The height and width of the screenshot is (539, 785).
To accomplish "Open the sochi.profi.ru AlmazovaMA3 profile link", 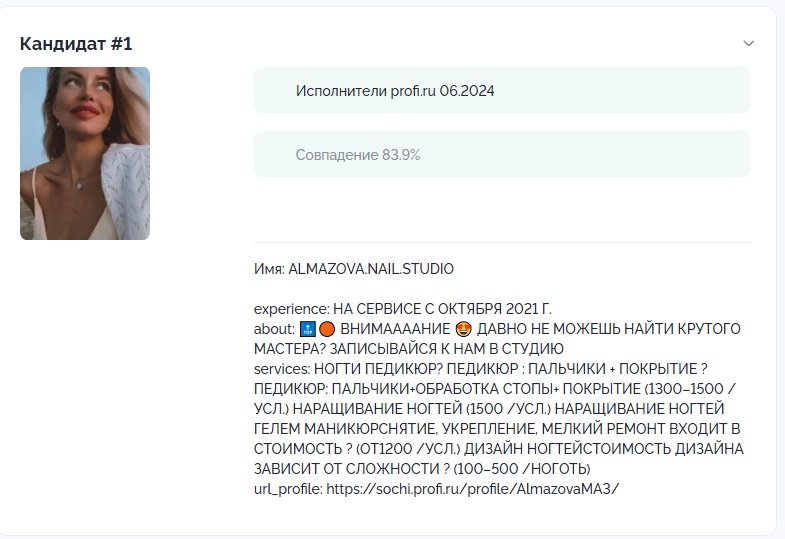I will tap(473, 488).
